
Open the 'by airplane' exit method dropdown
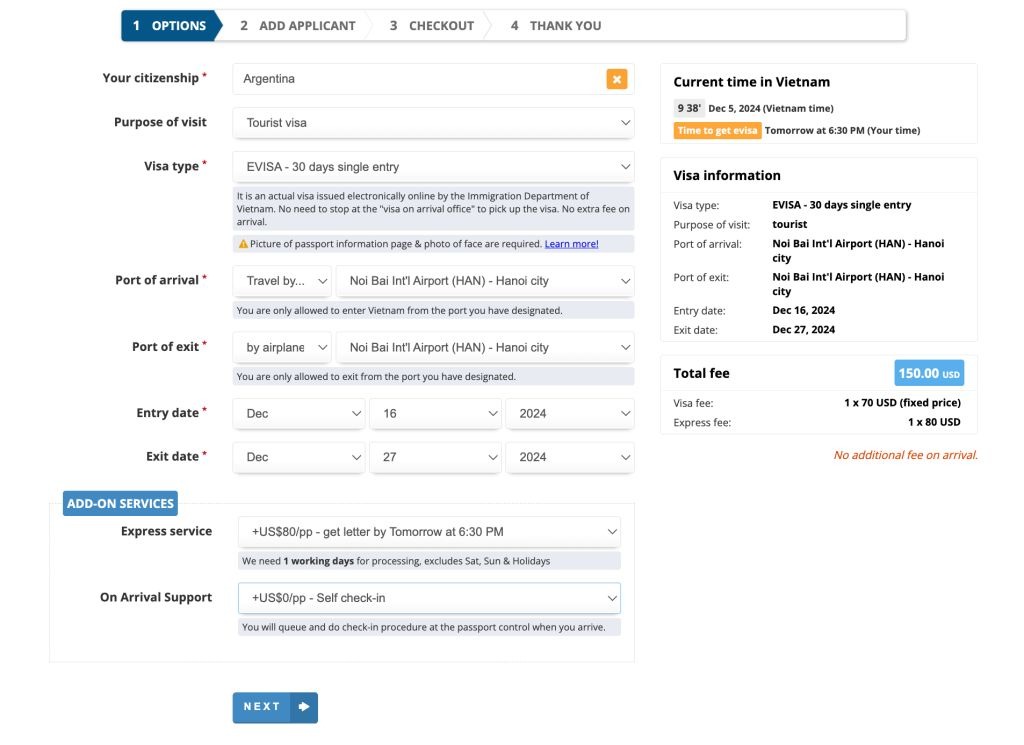click(282, 348)
